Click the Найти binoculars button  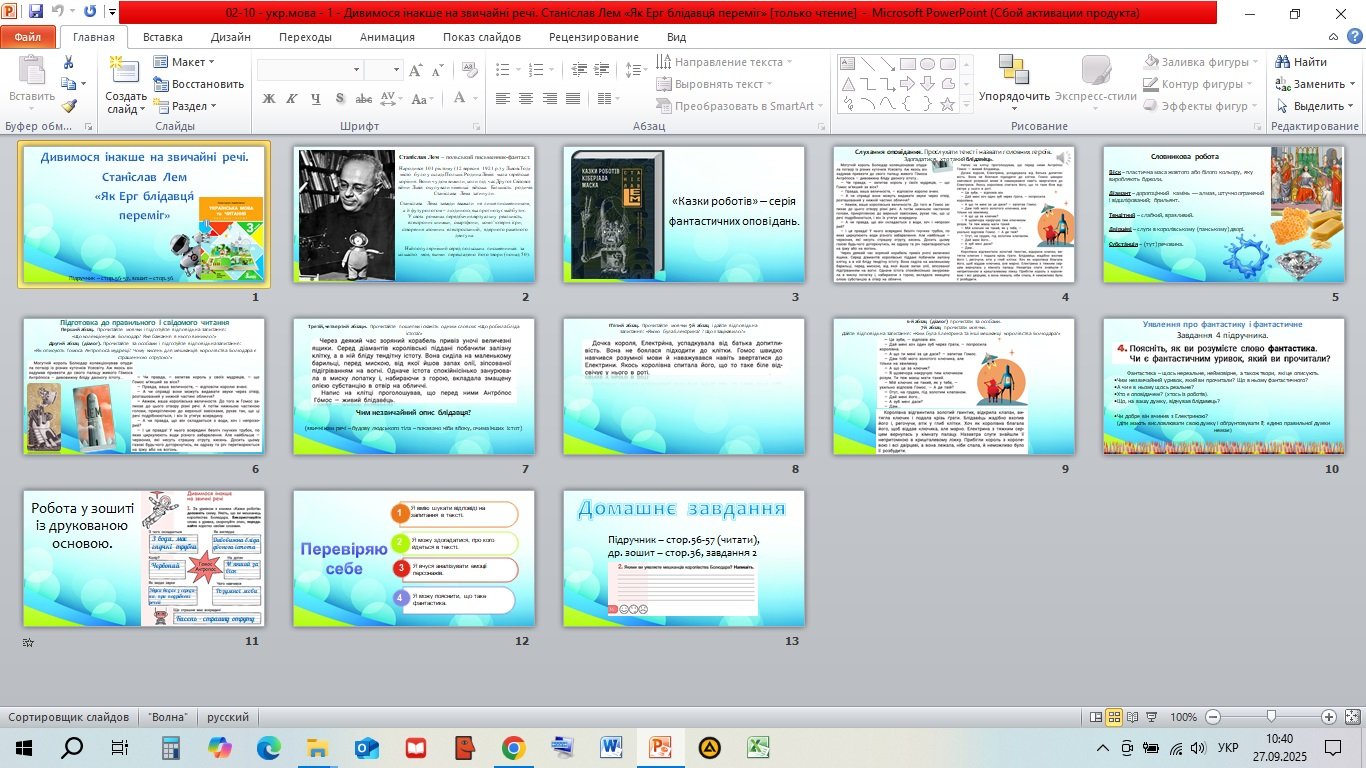(1301, 62)
